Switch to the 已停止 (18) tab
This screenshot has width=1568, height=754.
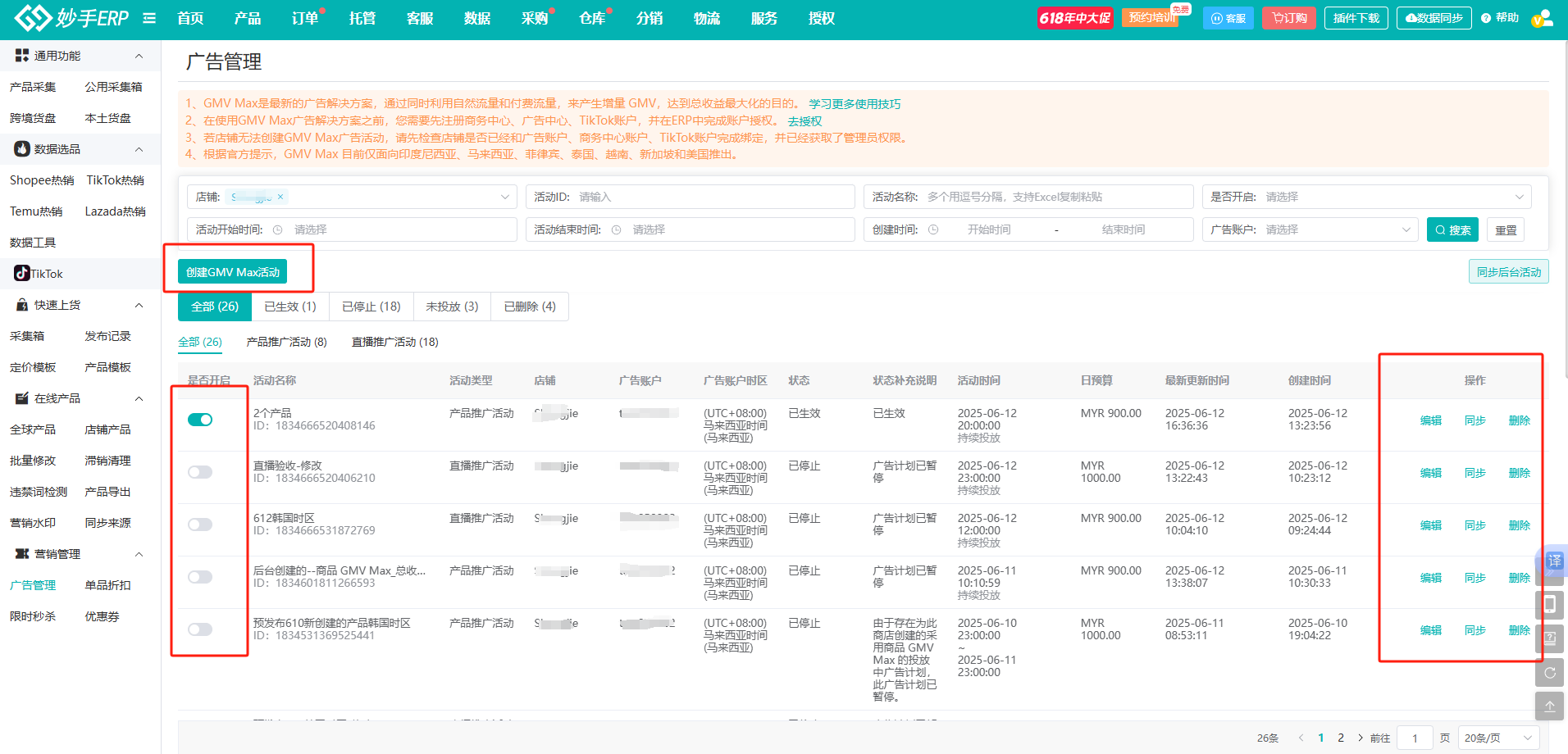[x=371, y=307]
